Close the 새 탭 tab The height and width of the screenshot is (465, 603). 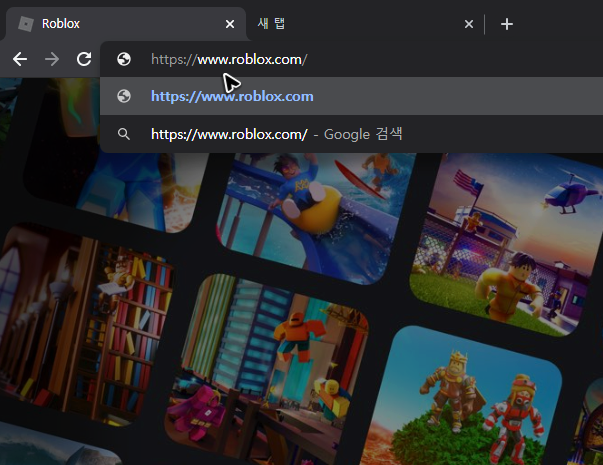coord(469,24)
